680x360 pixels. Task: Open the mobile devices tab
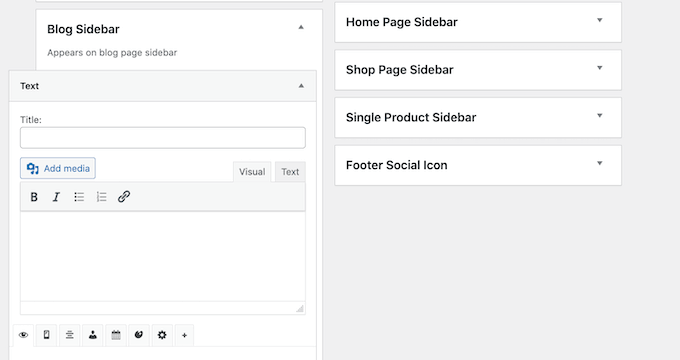[x=46, y=335]
